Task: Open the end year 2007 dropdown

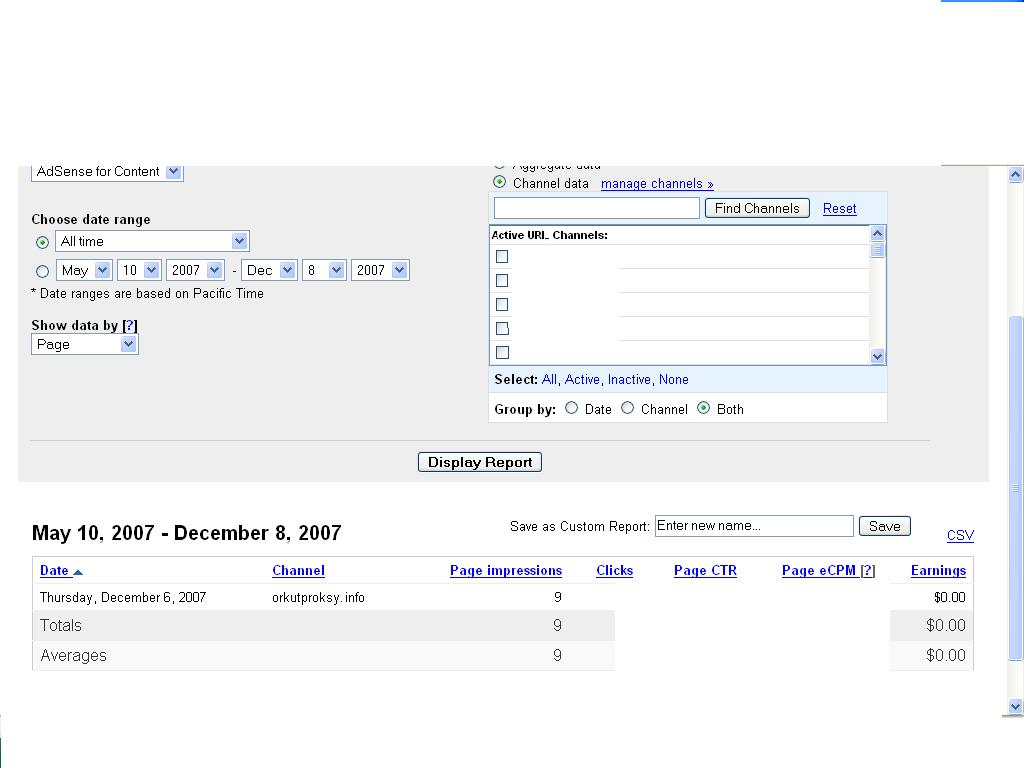Action: click(380, 270)
